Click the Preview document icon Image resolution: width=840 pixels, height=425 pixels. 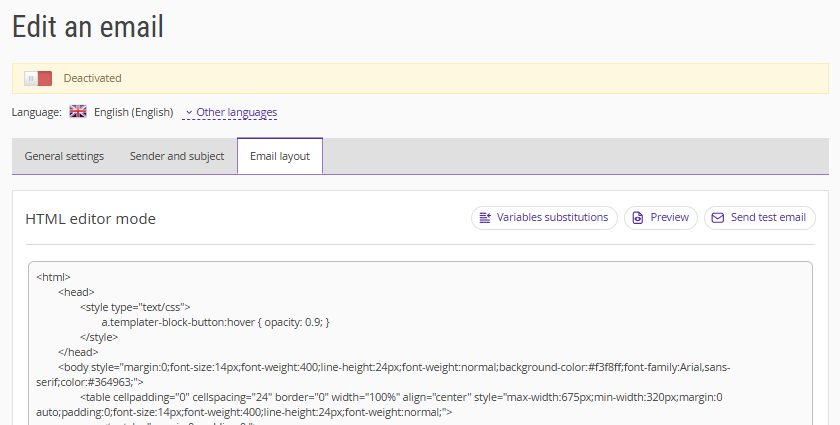(637, 218)
